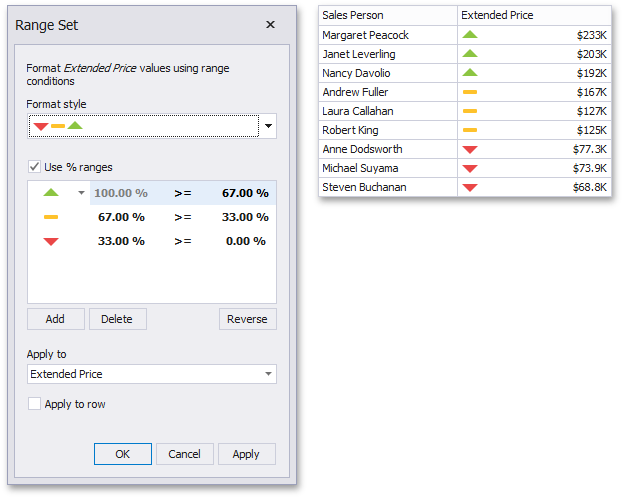
Task: Click the Extended Price column header
Action: coord(534,15)
